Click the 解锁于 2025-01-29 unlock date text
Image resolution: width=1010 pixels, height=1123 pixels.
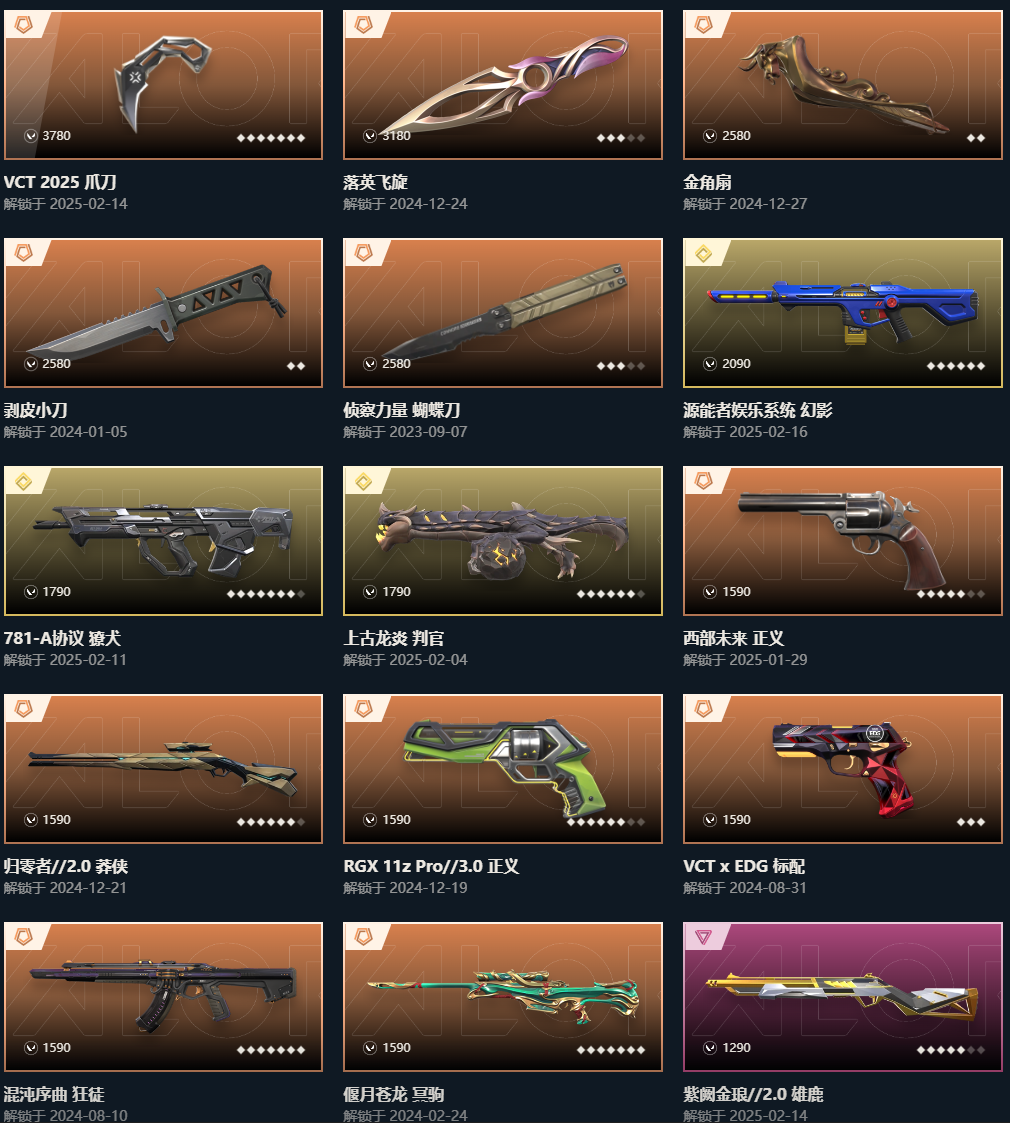coord(745,660)
